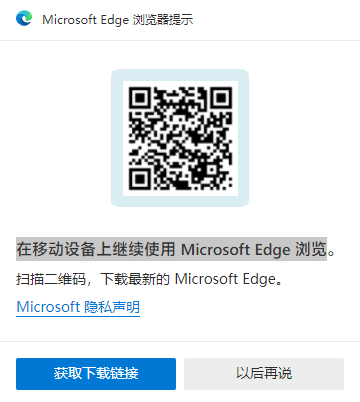Screen dimensions: 360x402
Task: Click 浏览器提示 in the dialog title
Action: point(163,19)
